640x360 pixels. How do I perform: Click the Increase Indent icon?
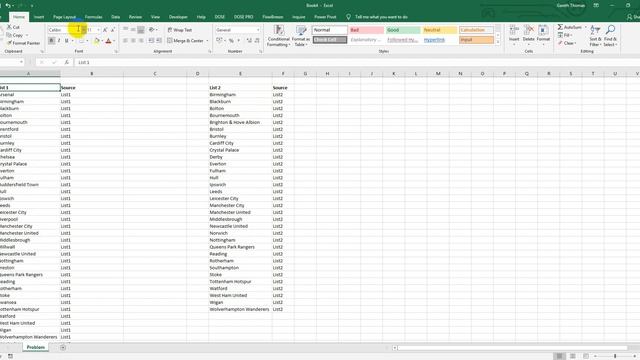point(159,41)
